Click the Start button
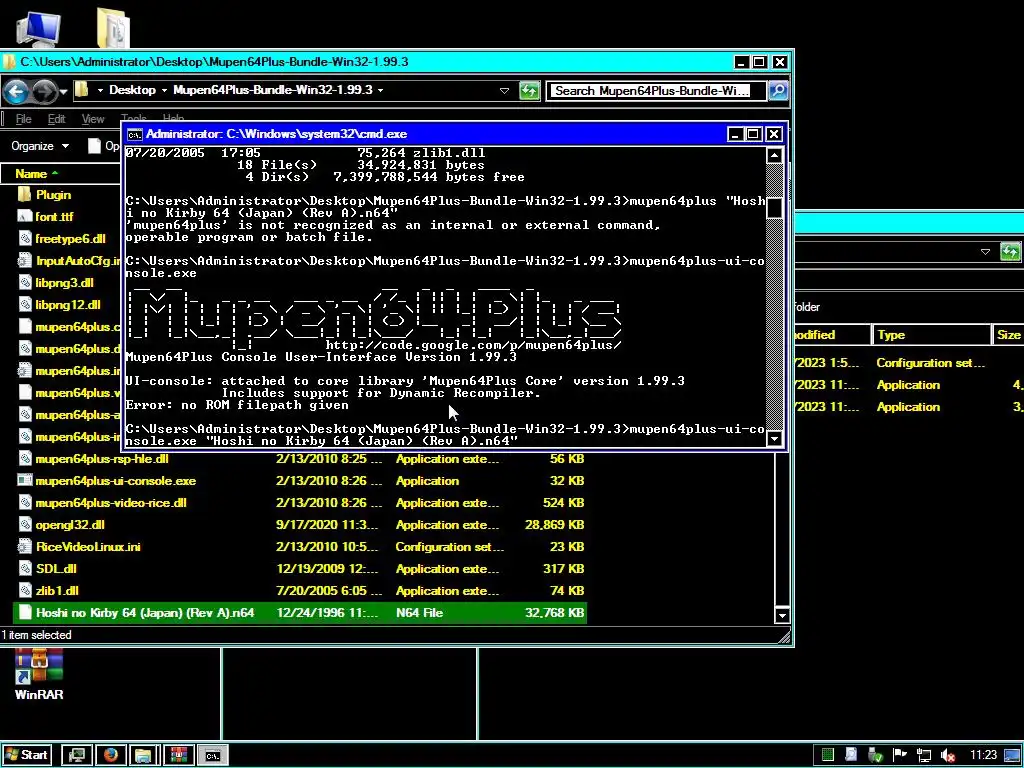This screenshot has height=768, width=1024. [26, 756]
